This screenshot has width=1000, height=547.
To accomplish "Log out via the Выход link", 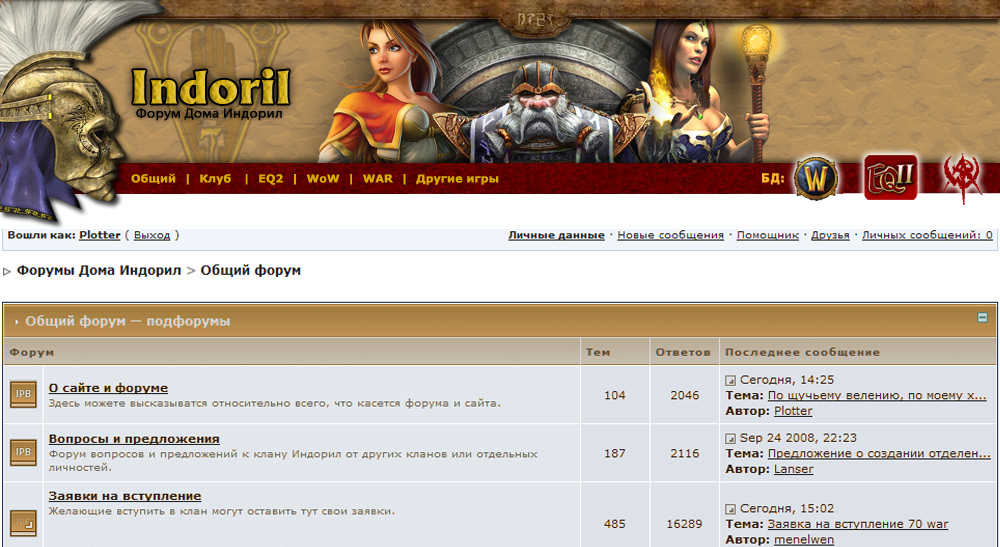I will tap(152, 235).
